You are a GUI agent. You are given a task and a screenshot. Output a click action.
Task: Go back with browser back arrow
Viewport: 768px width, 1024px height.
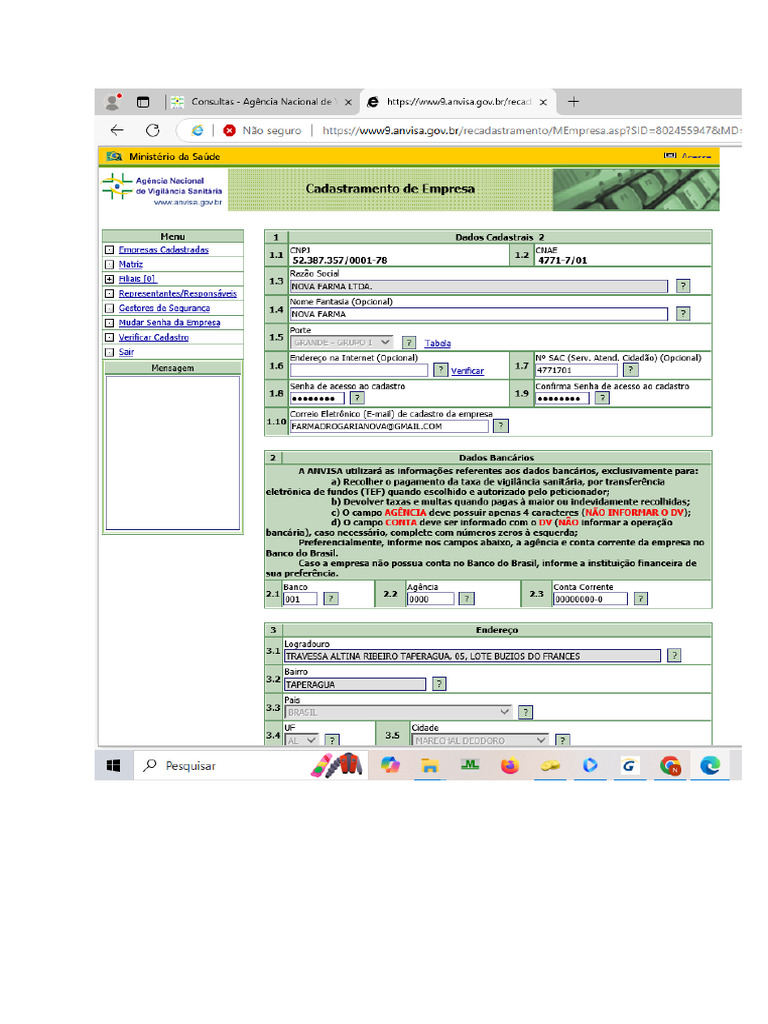pyautogui.click(x=118, y=130)
